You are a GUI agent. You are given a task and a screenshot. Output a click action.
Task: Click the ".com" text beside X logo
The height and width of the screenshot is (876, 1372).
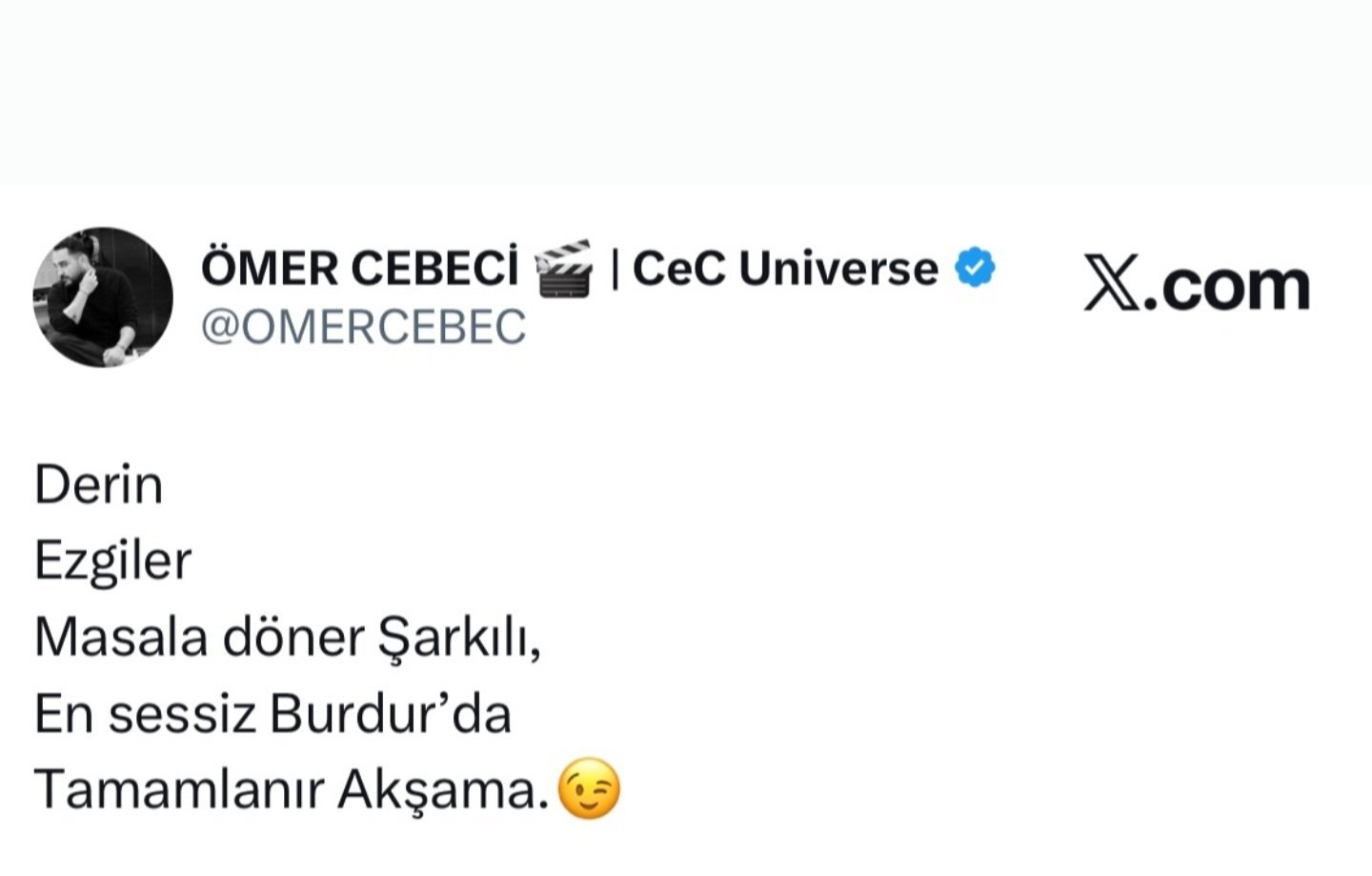[1225, 286]
